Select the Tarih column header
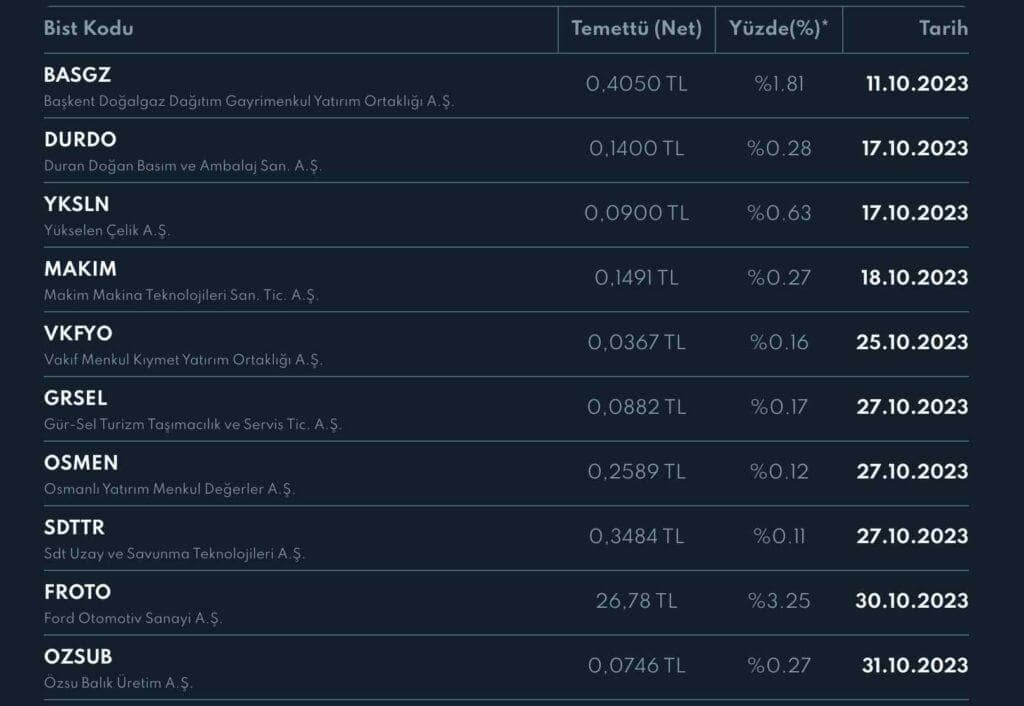 point(943,29)
